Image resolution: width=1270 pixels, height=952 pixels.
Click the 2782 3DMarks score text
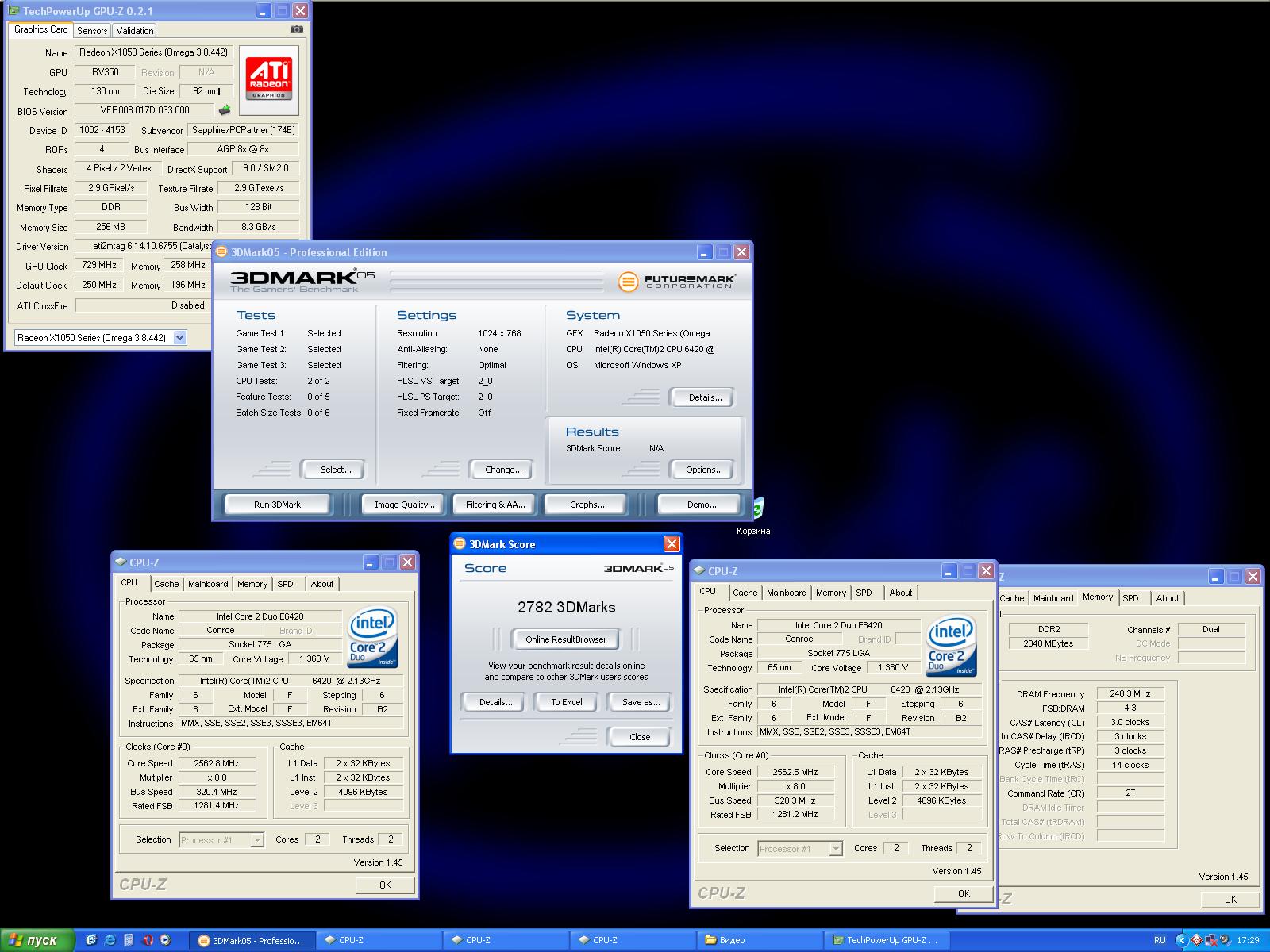point(566,607)
